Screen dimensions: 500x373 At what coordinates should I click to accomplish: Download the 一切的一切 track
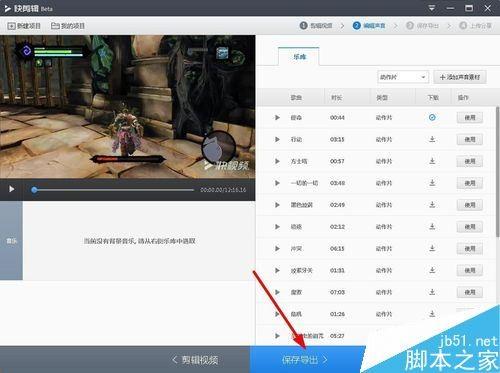432,183
